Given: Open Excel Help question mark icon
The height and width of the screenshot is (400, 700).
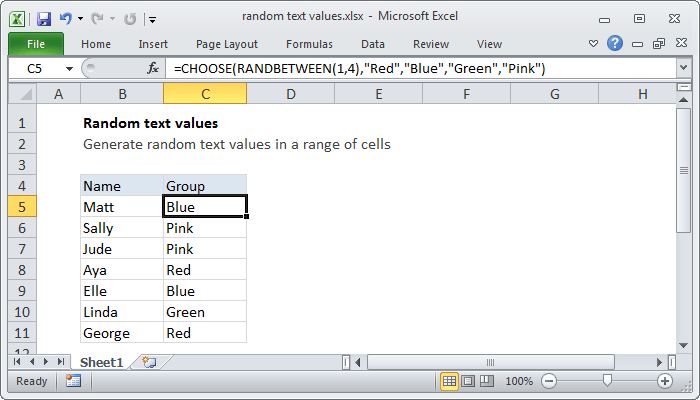Looking at the screenshot, I should 615,43.
